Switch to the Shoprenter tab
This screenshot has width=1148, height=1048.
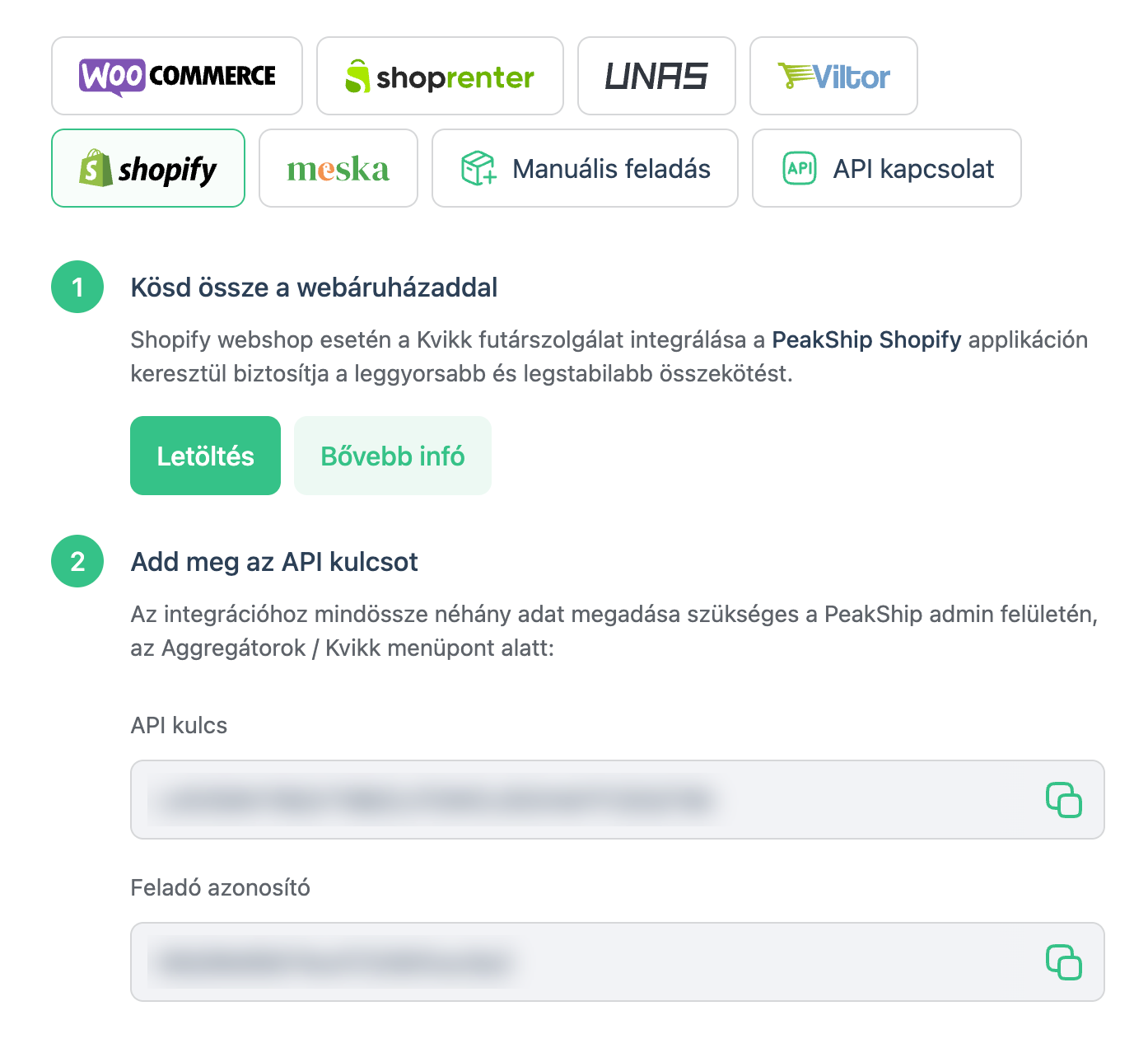440,76
